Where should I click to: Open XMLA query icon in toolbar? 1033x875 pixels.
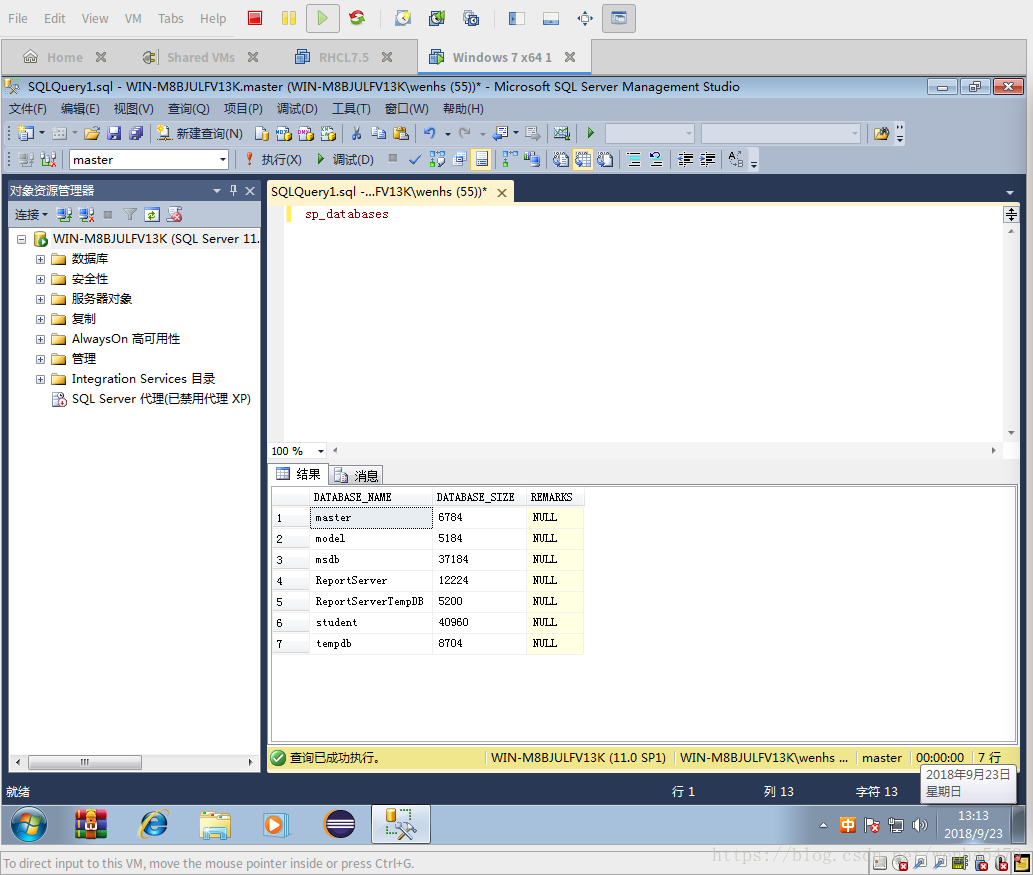[x=328, y=134]
